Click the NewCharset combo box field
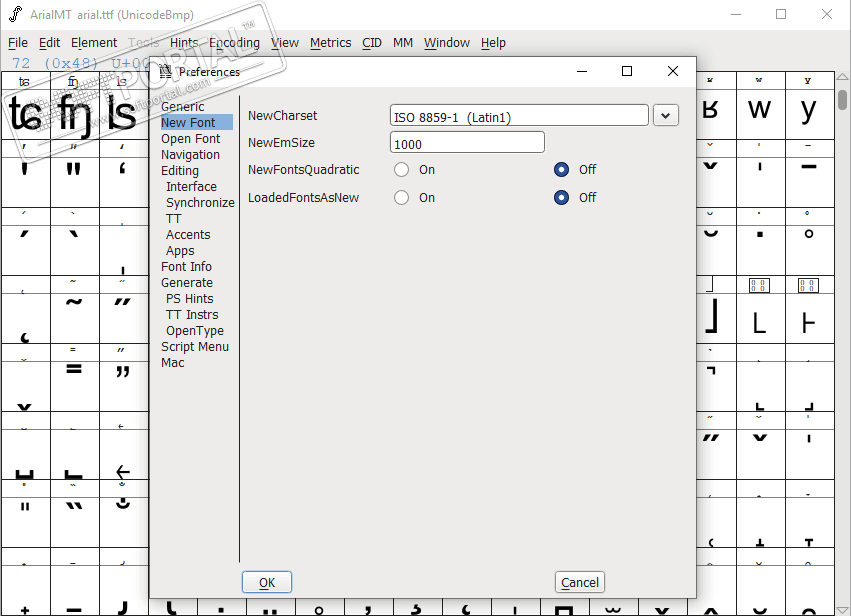 tap(519, 116)
